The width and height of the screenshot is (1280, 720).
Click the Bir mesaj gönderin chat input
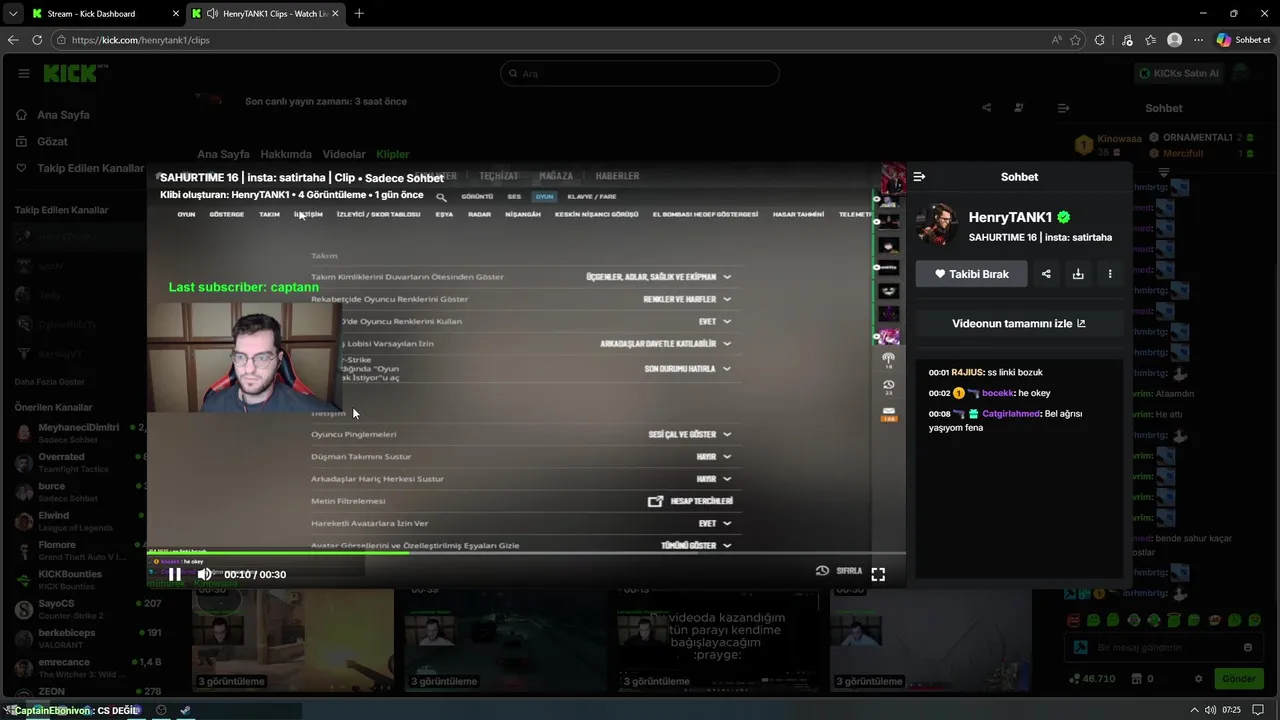1163,648
